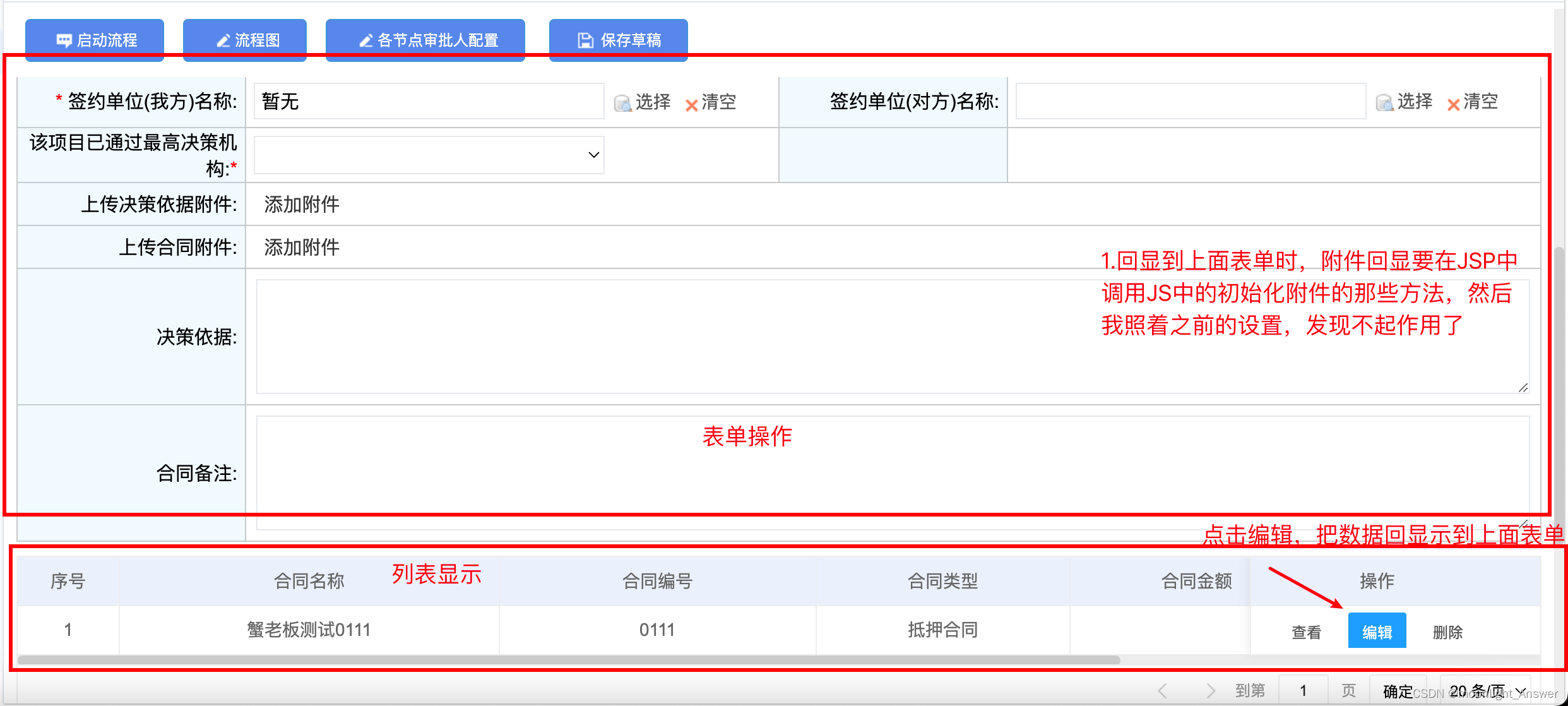1568x706 pixels.
Task: Open 各节点审批人配置 approver configuration
Action: coord(425,40)
